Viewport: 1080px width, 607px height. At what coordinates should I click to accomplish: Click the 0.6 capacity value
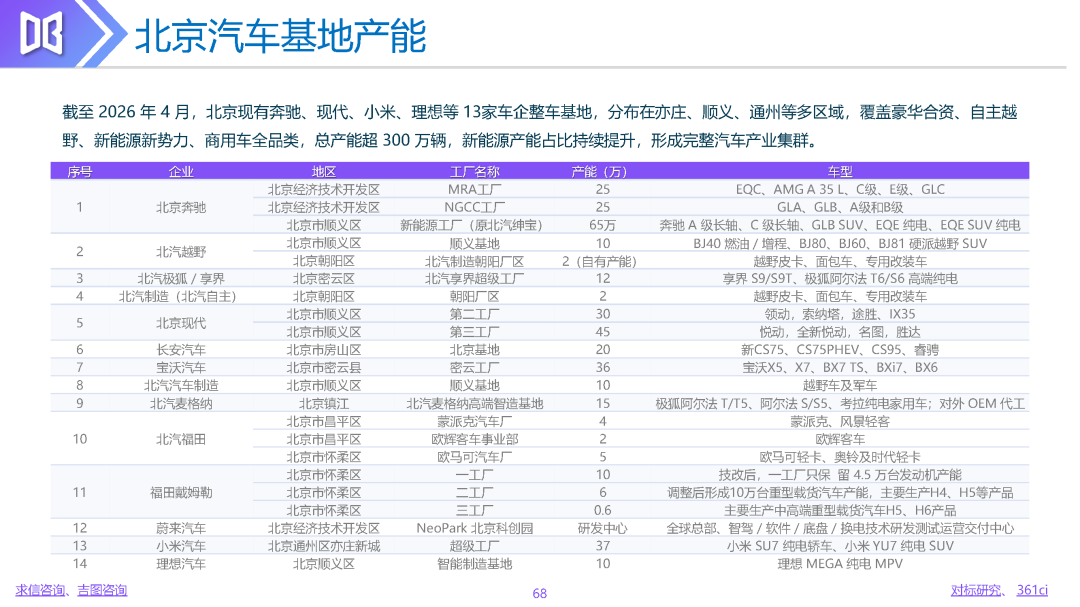(x=603, y=511)
